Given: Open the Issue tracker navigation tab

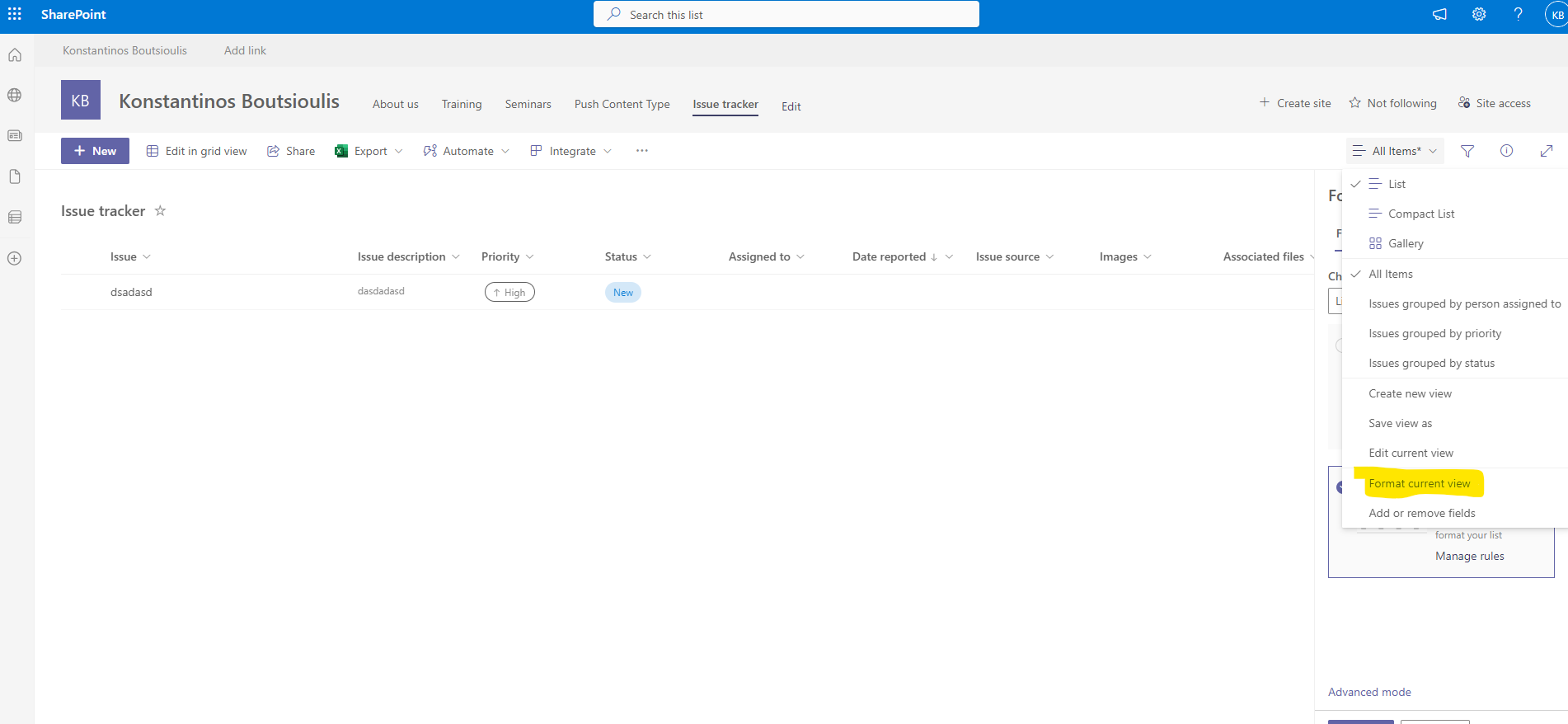Looking at the screenshot, I should pos(725,104).
